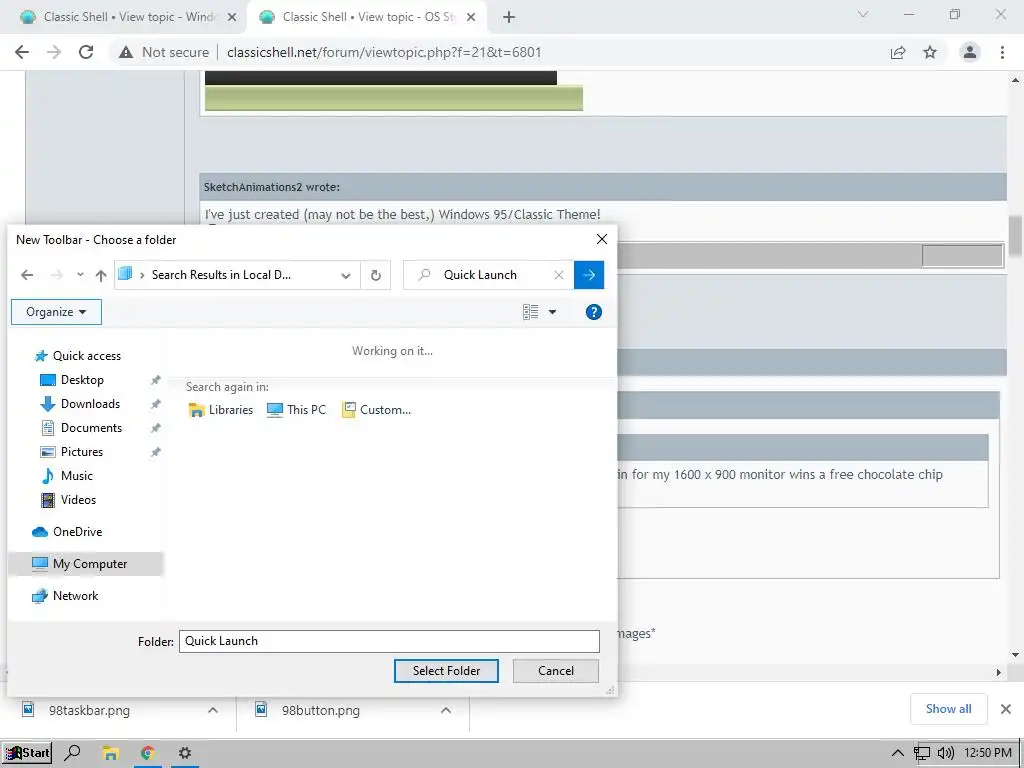Clear the Quick Launch search text
Viewport: 1024px width, 768px height.
tap(559, 275)
